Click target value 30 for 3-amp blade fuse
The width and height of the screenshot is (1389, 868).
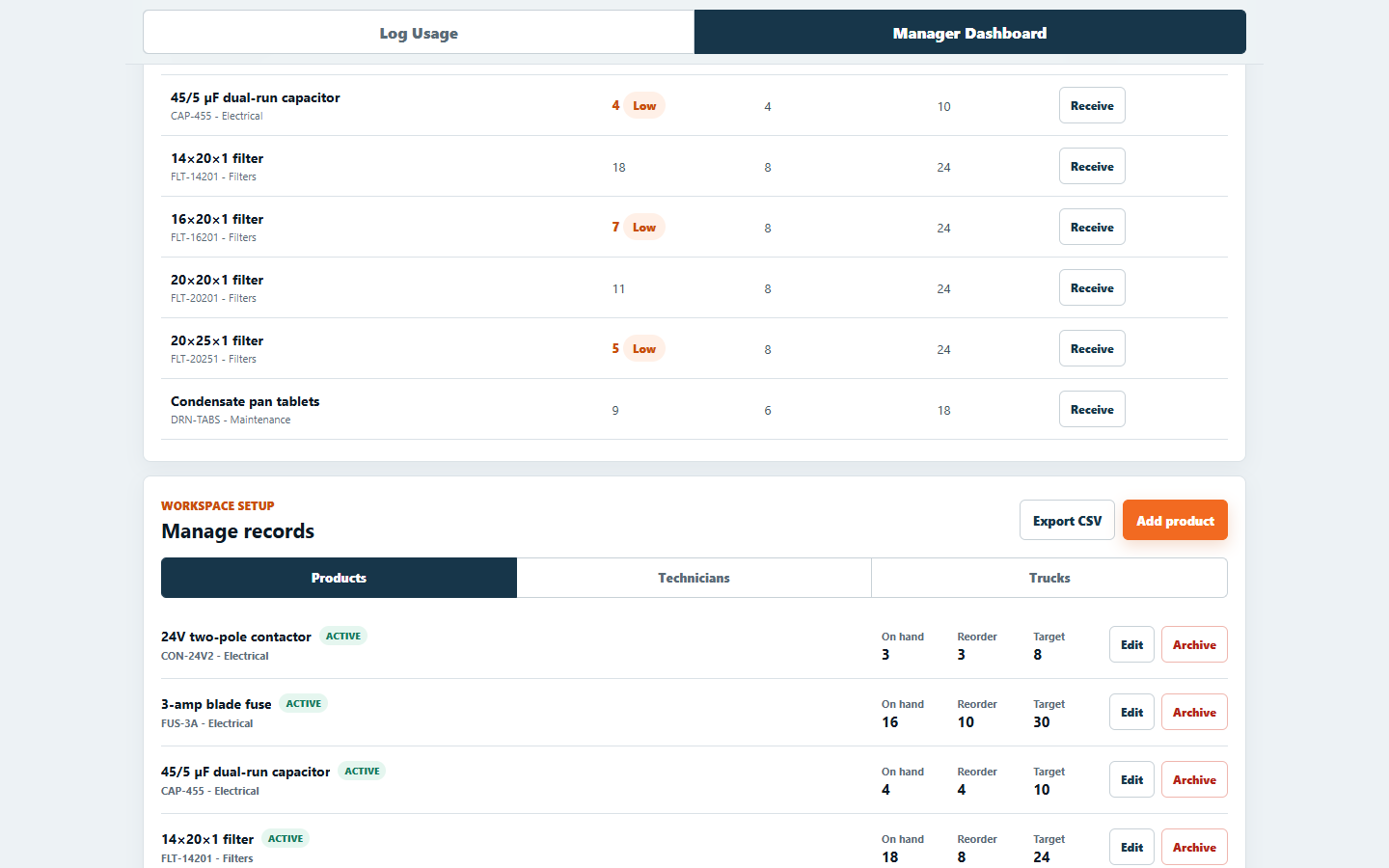pos(1042,722)
